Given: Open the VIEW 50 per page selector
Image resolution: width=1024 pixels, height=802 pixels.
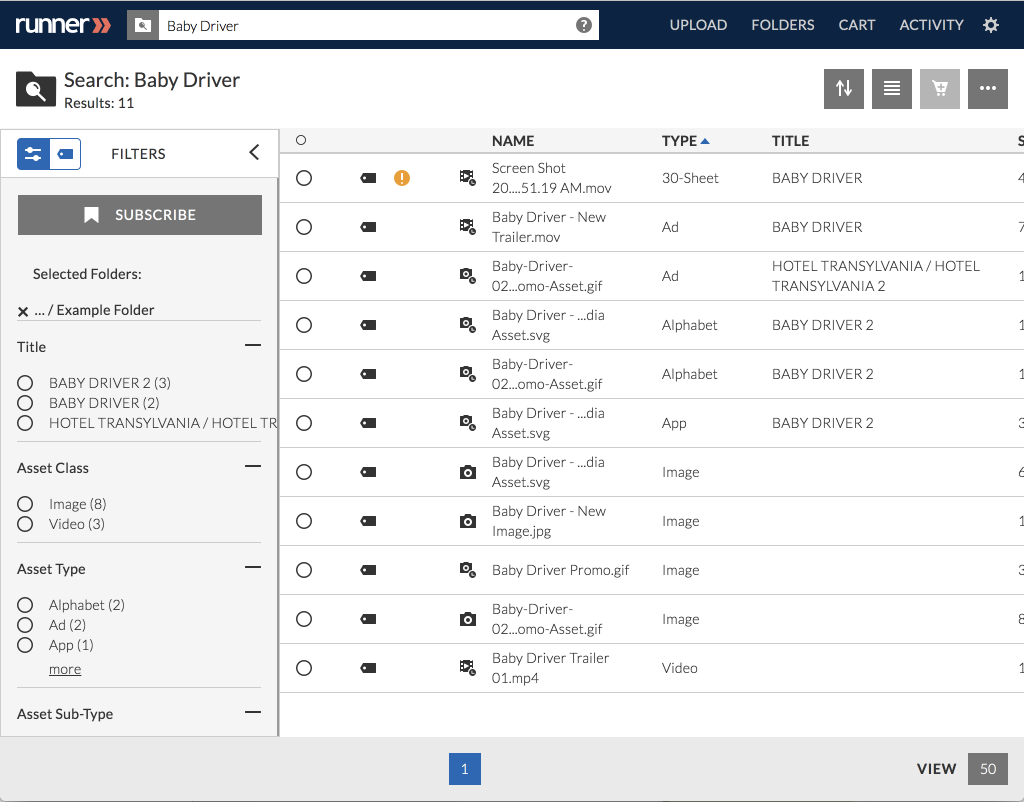Looking at the screenshot, I should [987, 769].
